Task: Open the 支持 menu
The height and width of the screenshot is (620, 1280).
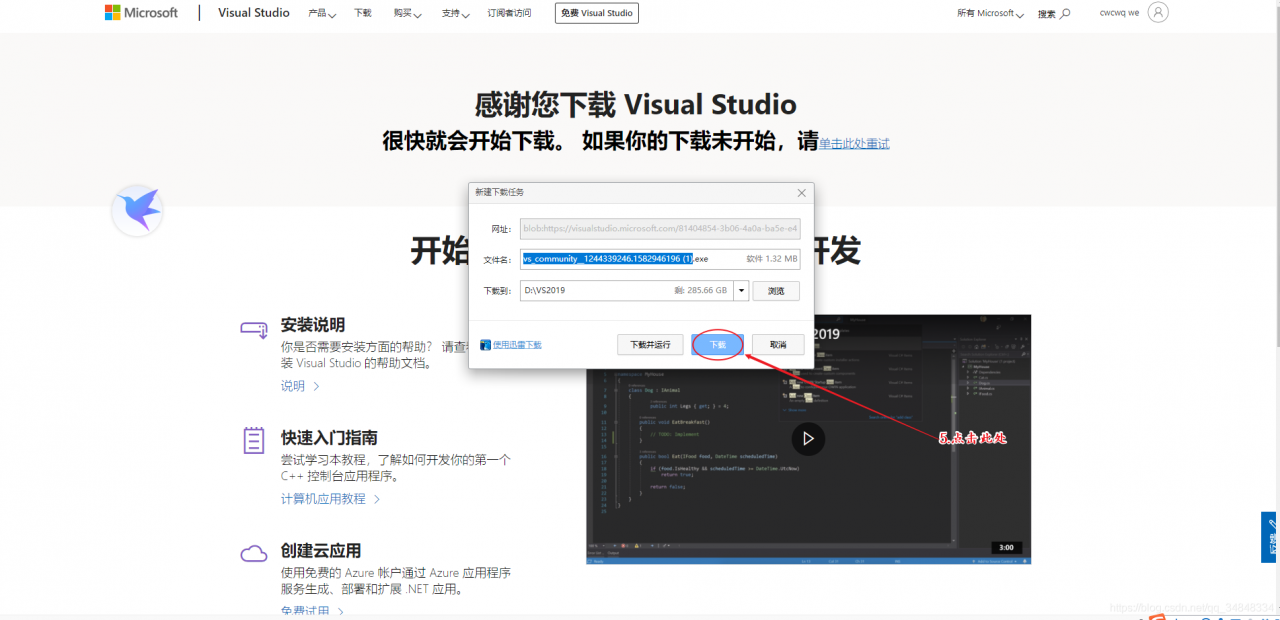Action: (x=454, y=13)
